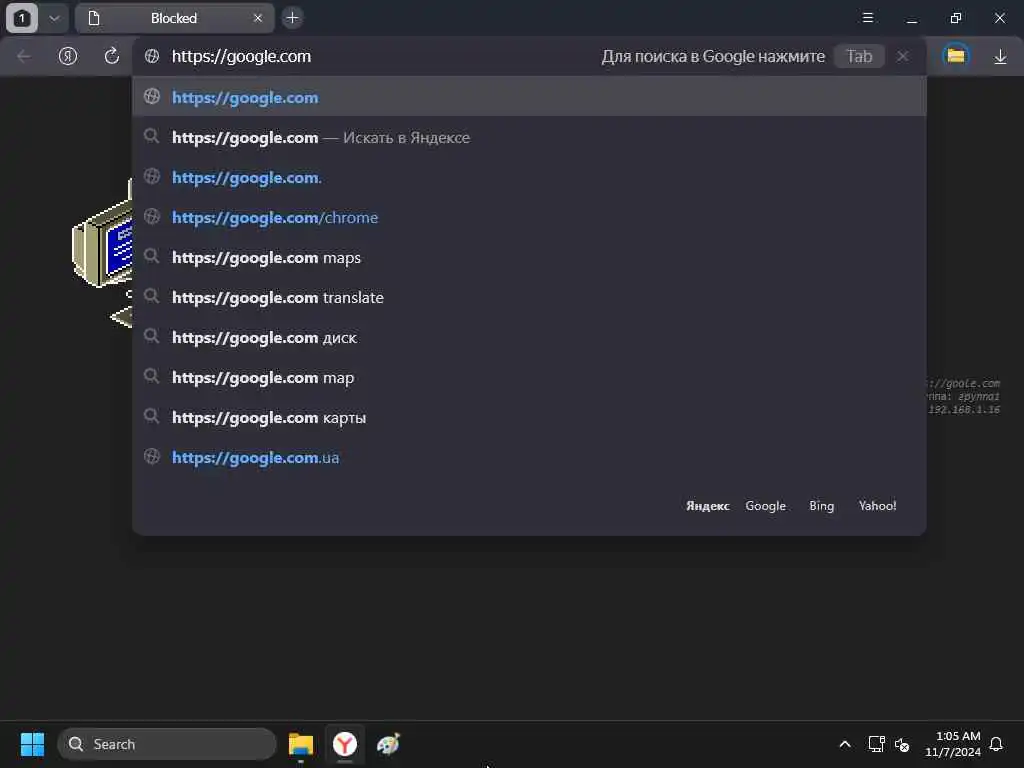Open suggestion https://google.com/chrome

tap(529, 217)
